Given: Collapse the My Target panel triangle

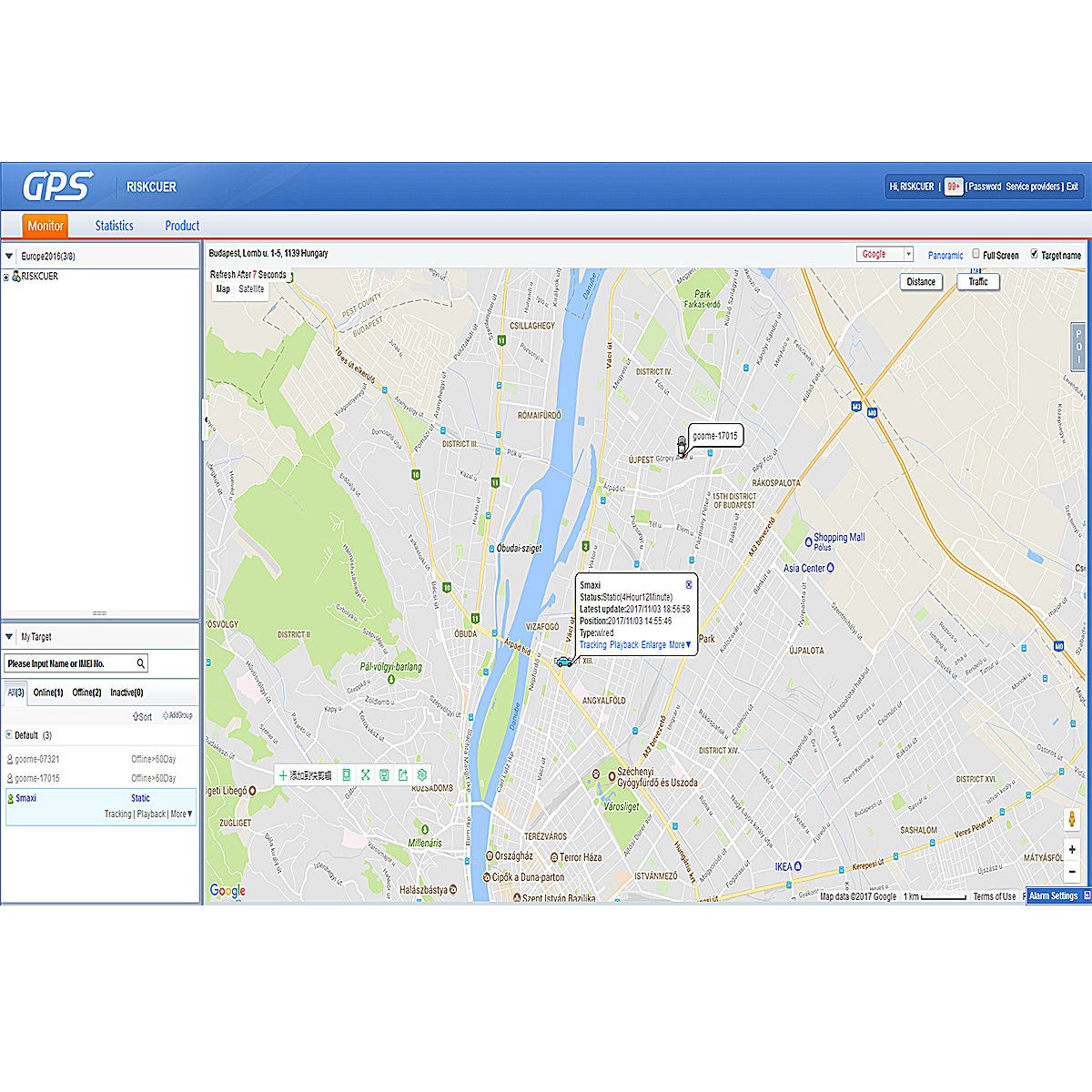Looking at the screenshot, I should tap(9, 637).
